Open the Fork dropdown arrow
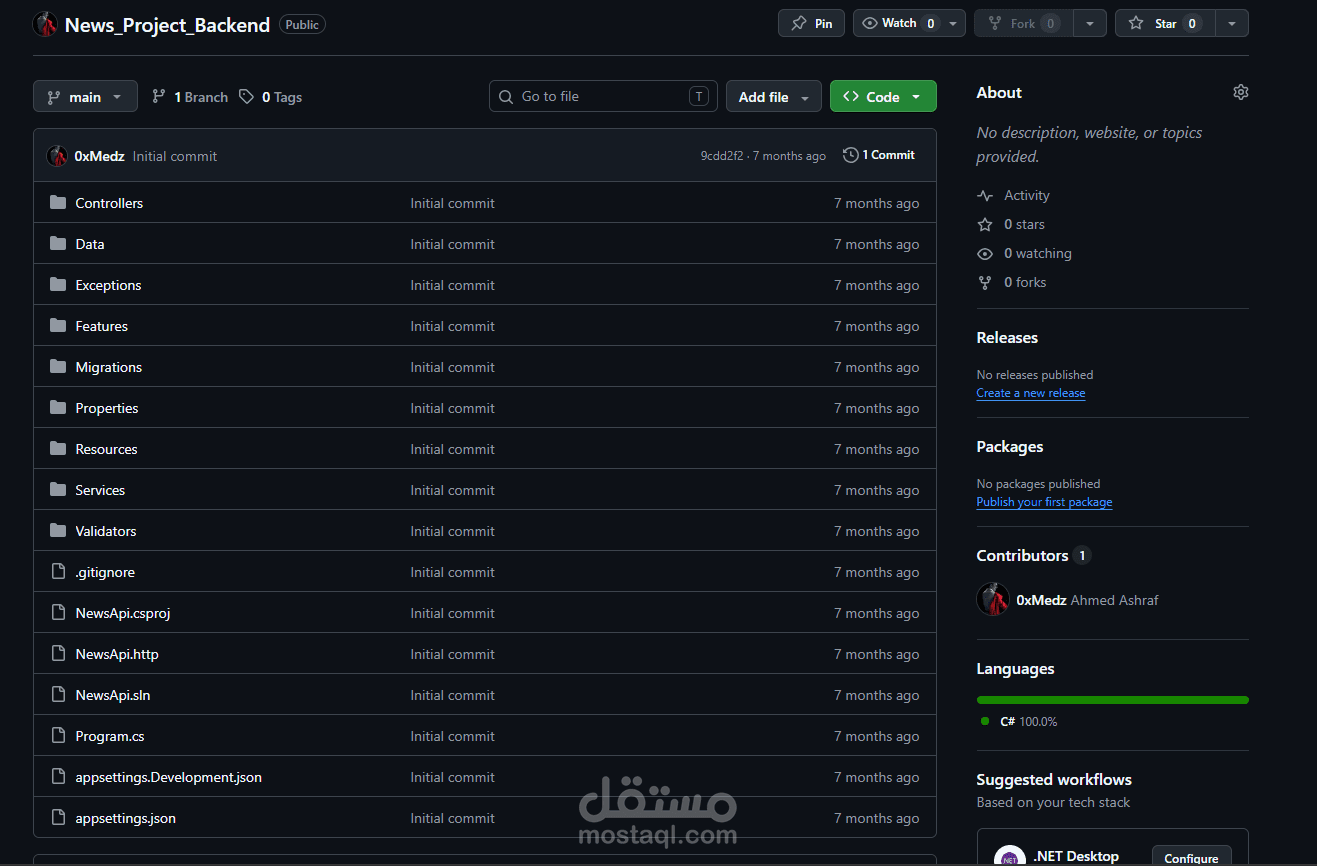 [x=1090, y=23]
